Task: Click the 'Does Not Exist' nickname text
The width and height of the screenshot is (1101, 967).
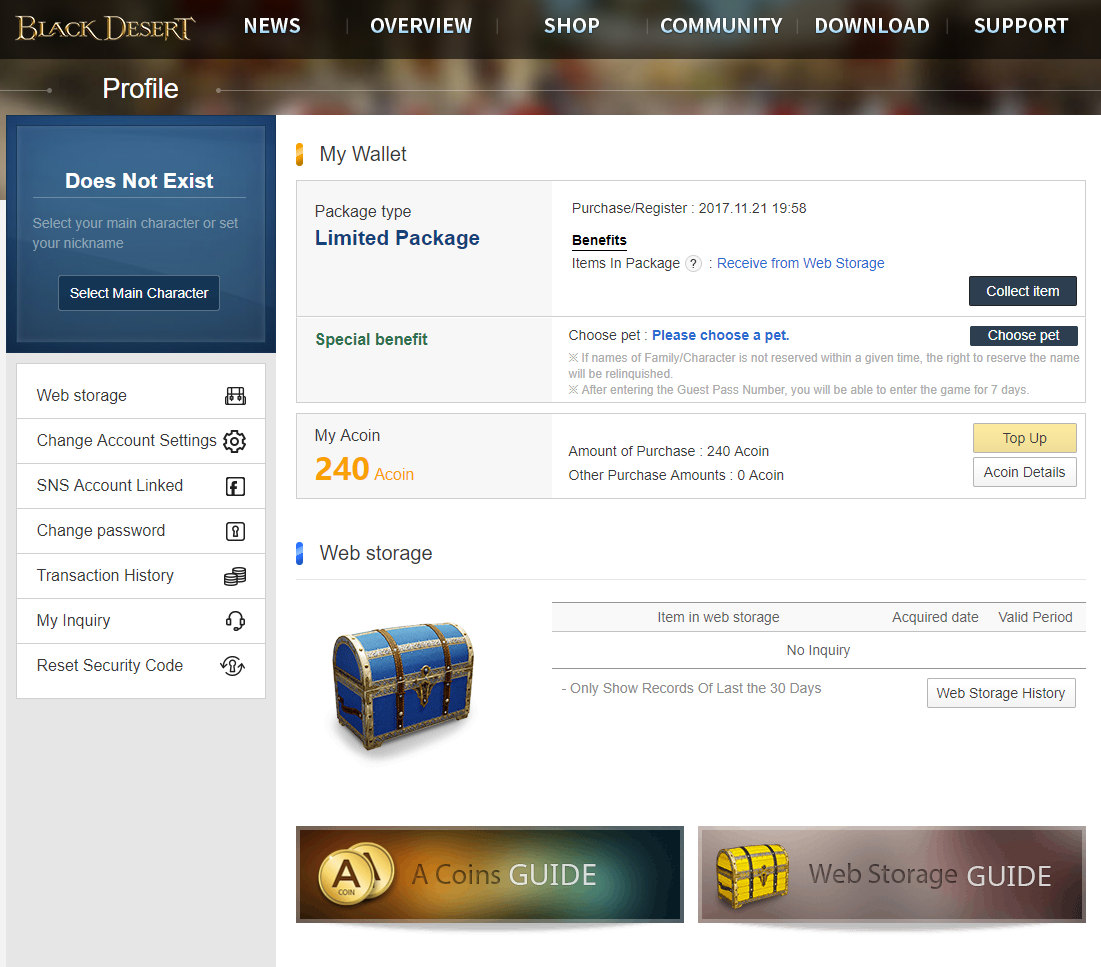Action: 139,181
